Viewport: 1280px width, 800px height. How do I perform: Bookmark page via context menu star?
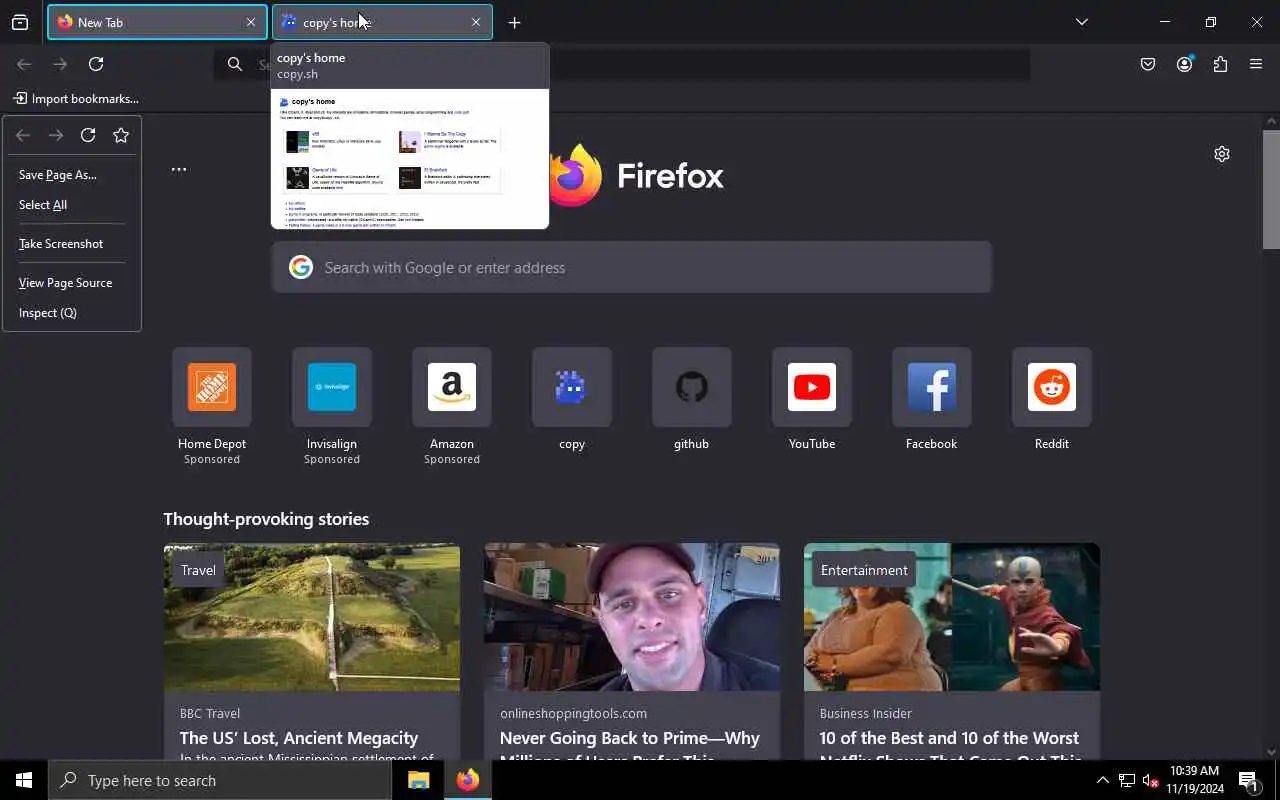(121, 135)
